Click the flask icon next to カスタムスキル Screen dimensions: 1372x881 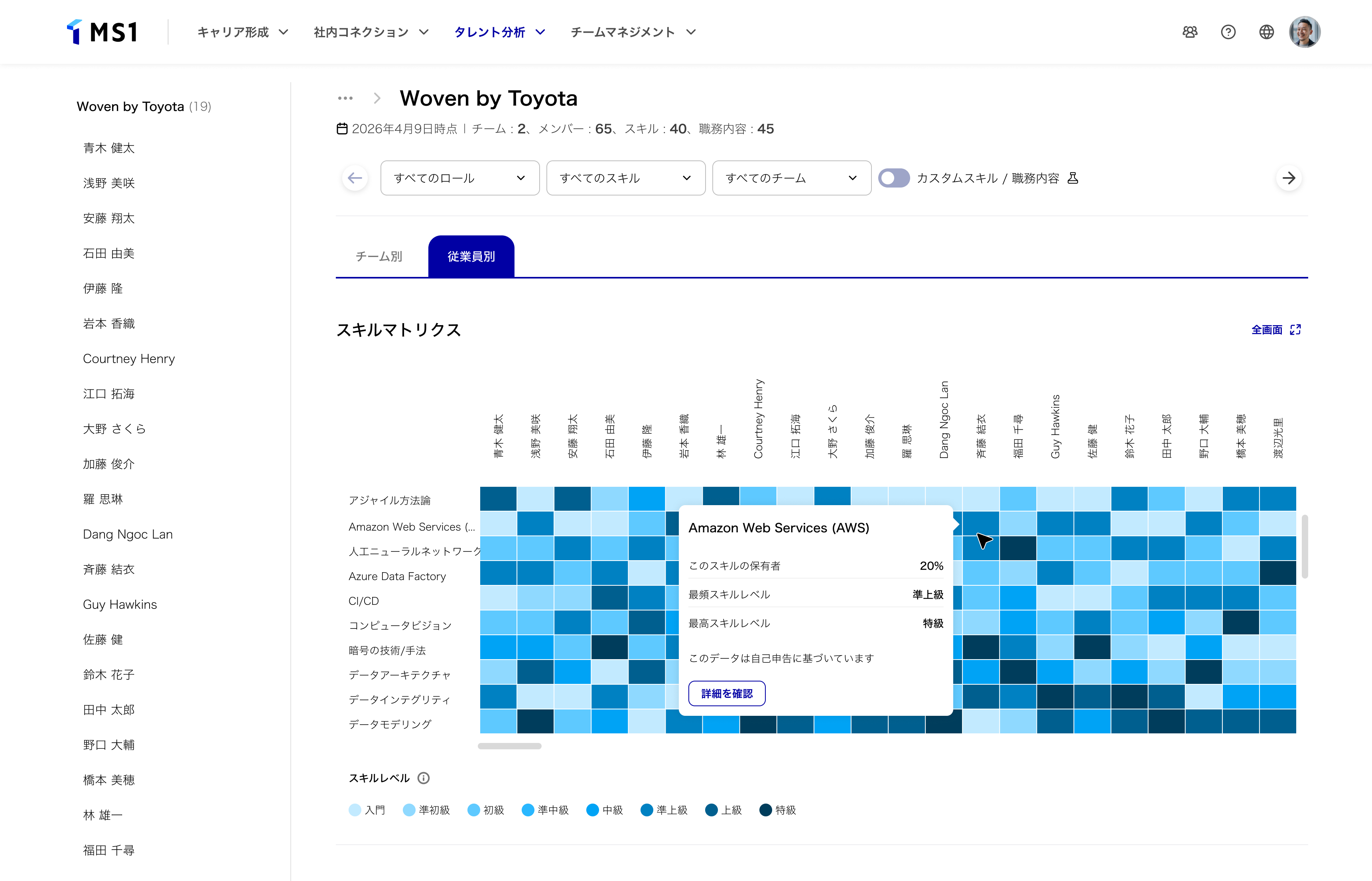pyautogui.click(x=1073, y=178)
